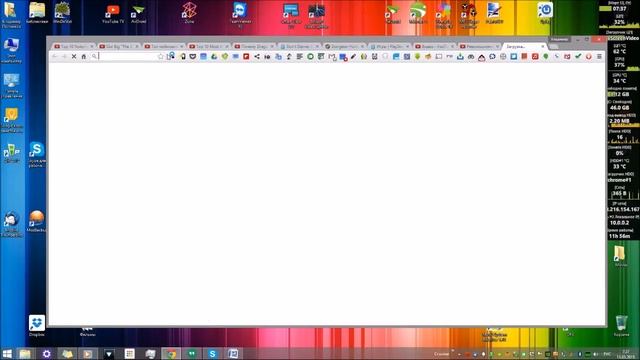Focus the Chrome address bar
Viewport: 640px width, 360px height.
pyautogui.click(x=128, y=57)
